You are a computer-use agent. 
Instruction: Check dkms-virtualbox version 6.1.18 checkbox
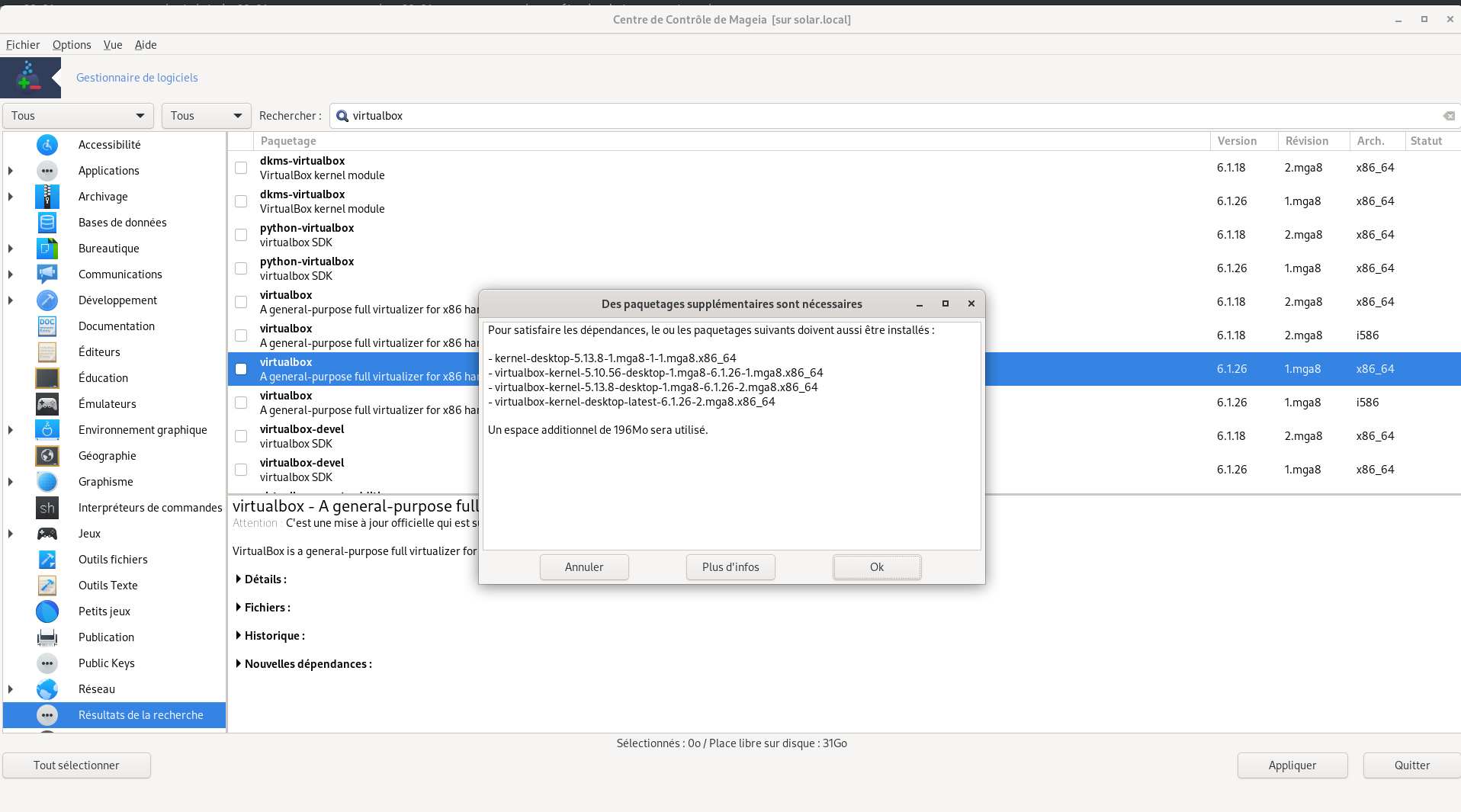pyautogui.click(x=241, y=168)
